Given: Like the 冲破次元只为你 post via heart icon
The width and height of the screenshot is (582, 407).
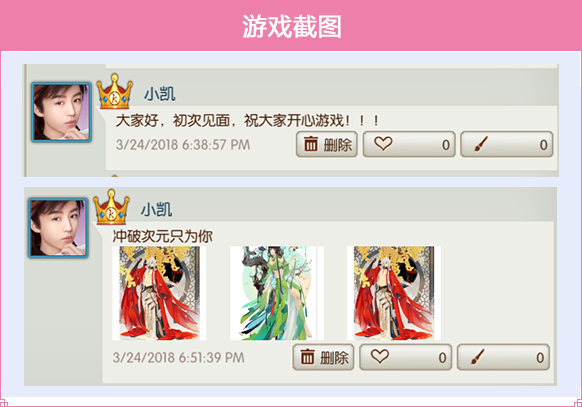Looking at the screenshot, I should coord(406,357).
